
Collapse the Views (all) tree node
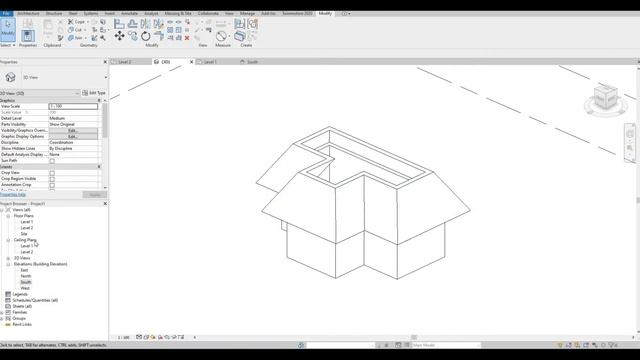[x=2, y=210]
